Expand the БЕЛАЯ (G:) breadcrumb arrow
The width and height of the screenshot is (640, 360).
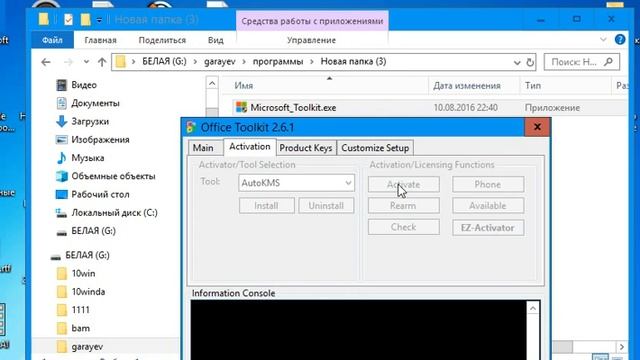coord(195,62)
